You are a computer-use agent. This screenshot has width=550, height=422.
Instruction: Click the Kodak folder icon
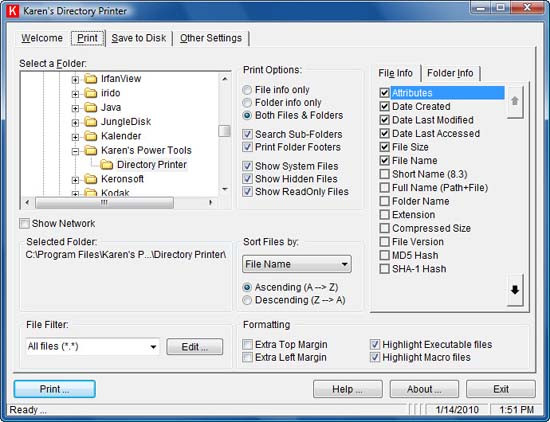point(91,193)
